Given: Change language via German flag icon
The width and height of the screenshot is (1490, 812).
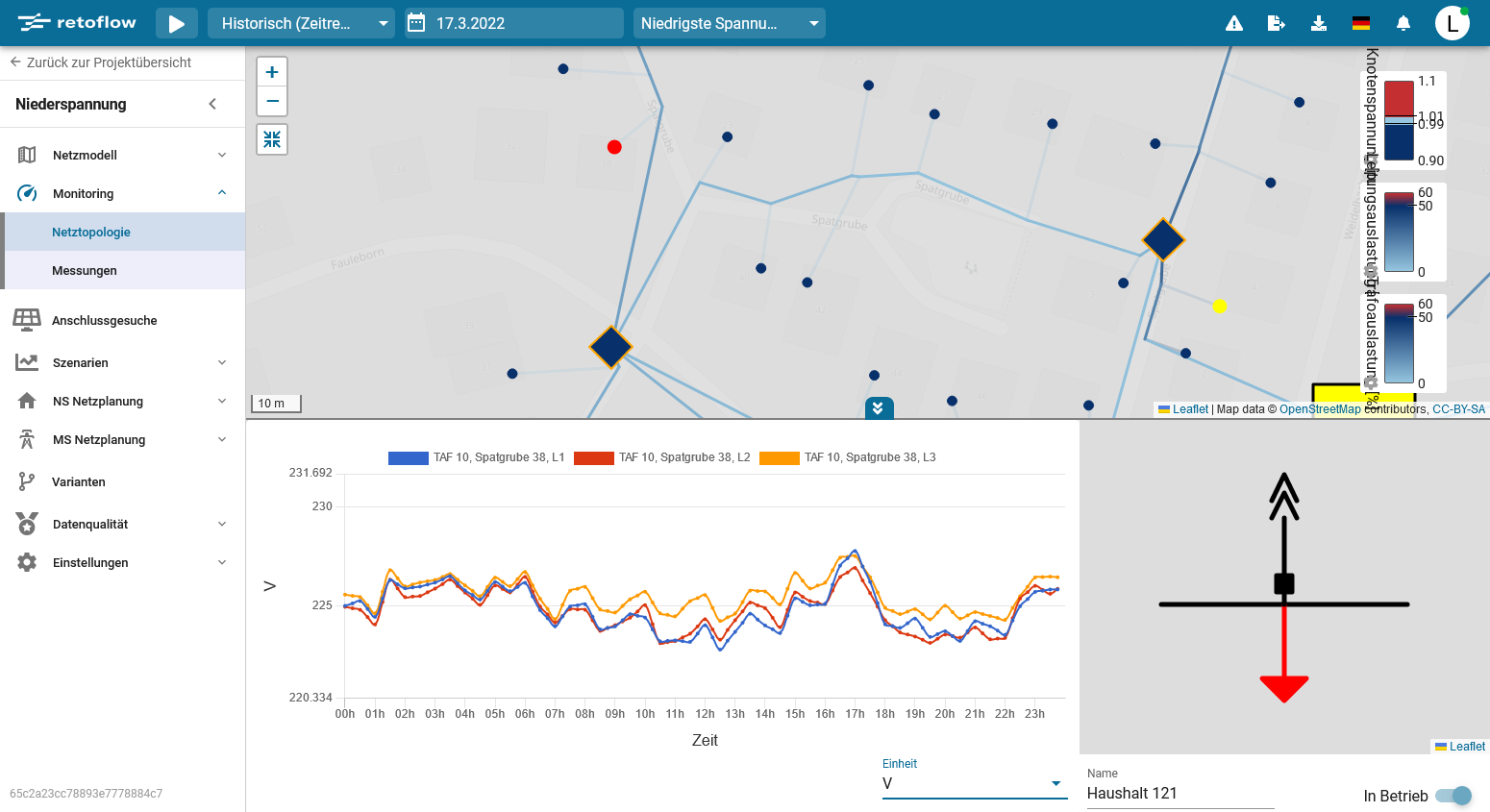Looking at the screenshot, I should pos(1361,23).
